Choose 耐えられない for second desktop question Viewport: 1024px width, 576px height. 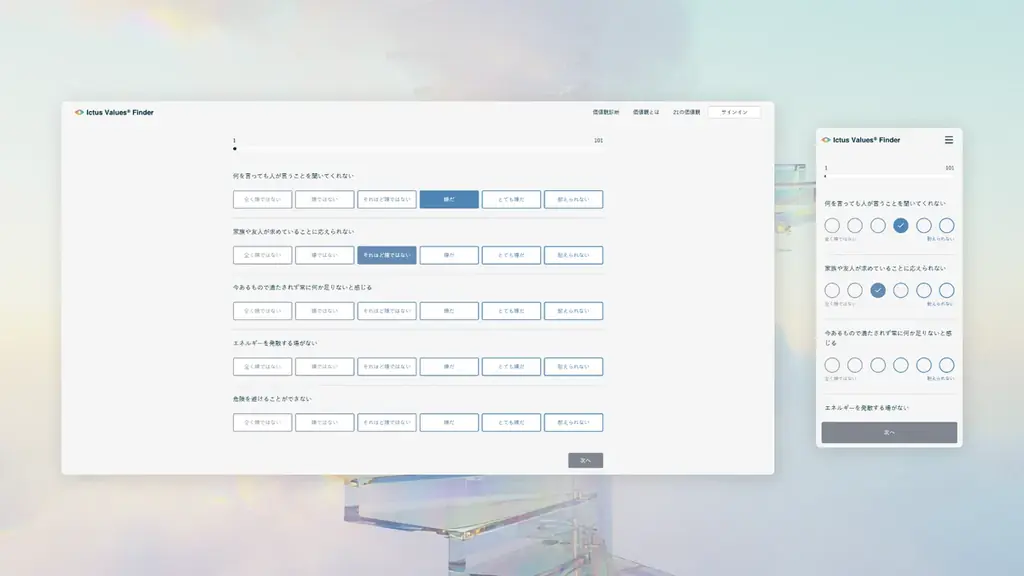pos(573,255)
